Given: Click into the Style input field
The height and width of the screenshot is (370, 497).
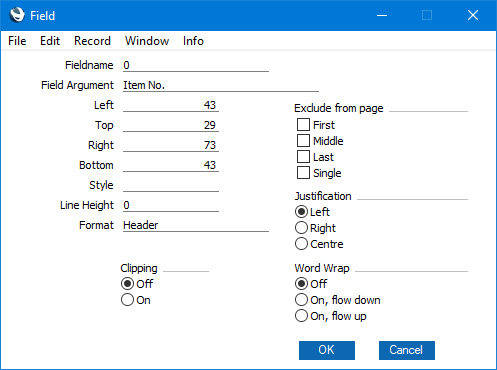Looking at the screenshot, I should click(171, 185).
